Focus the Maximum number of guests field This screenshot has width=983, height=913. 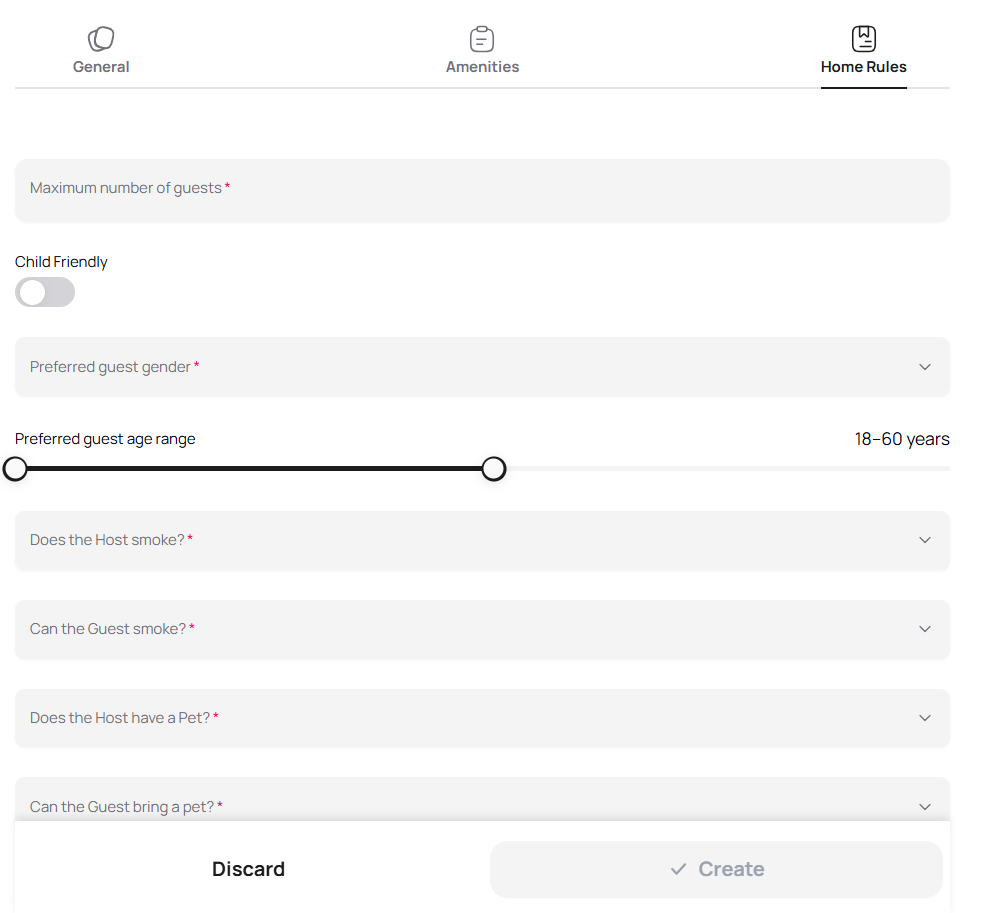coord(480,190)
